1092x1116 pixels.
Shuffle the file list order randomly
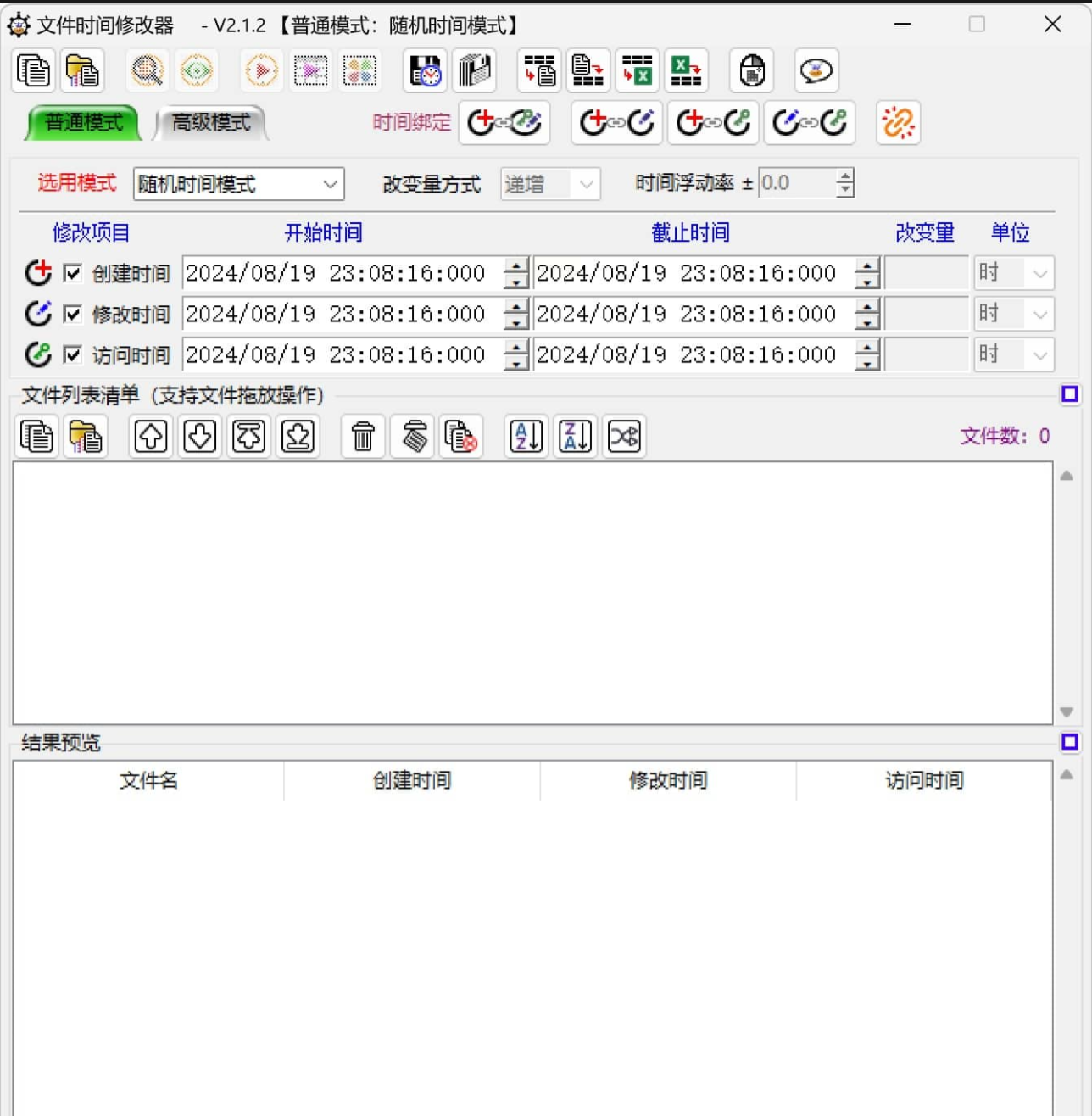point(624,437)
